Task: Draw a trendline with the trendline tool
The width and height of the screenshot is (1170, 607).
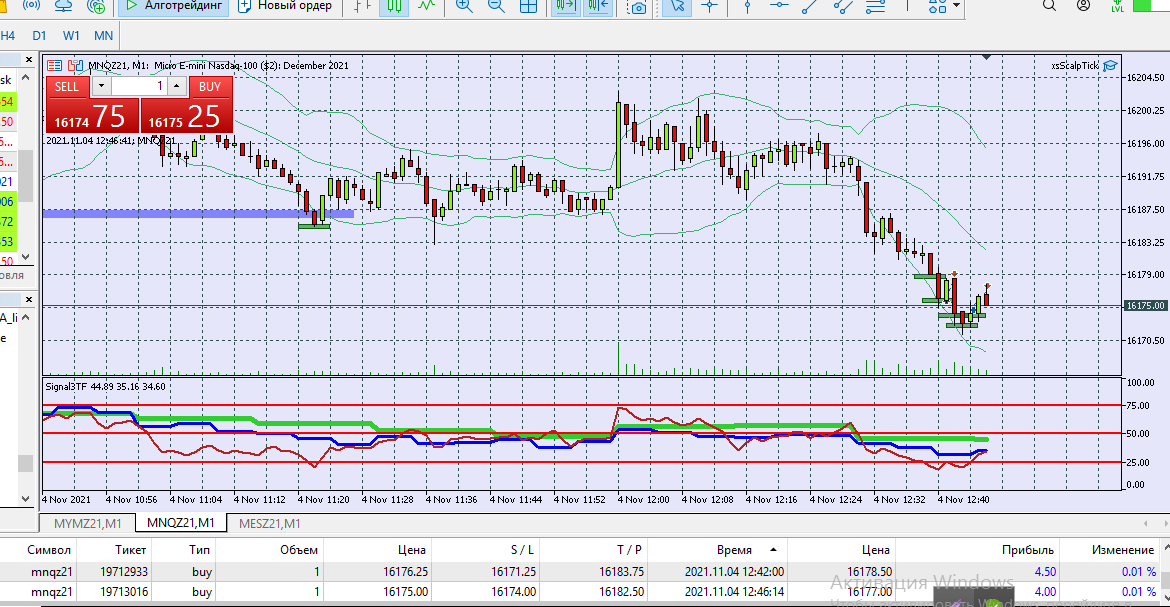Action: pyautogui.click(x=811, y=6)
